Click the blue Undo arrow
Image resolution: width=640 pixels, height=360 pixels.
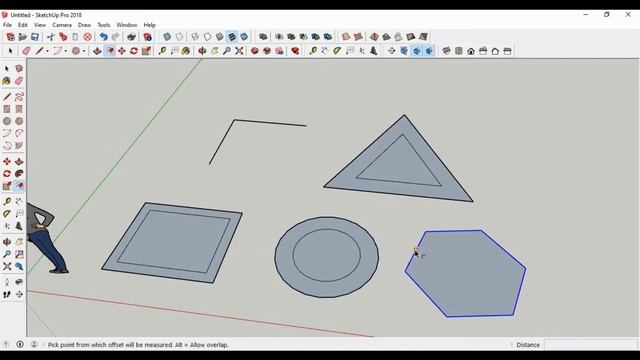(x=104, y=37)
